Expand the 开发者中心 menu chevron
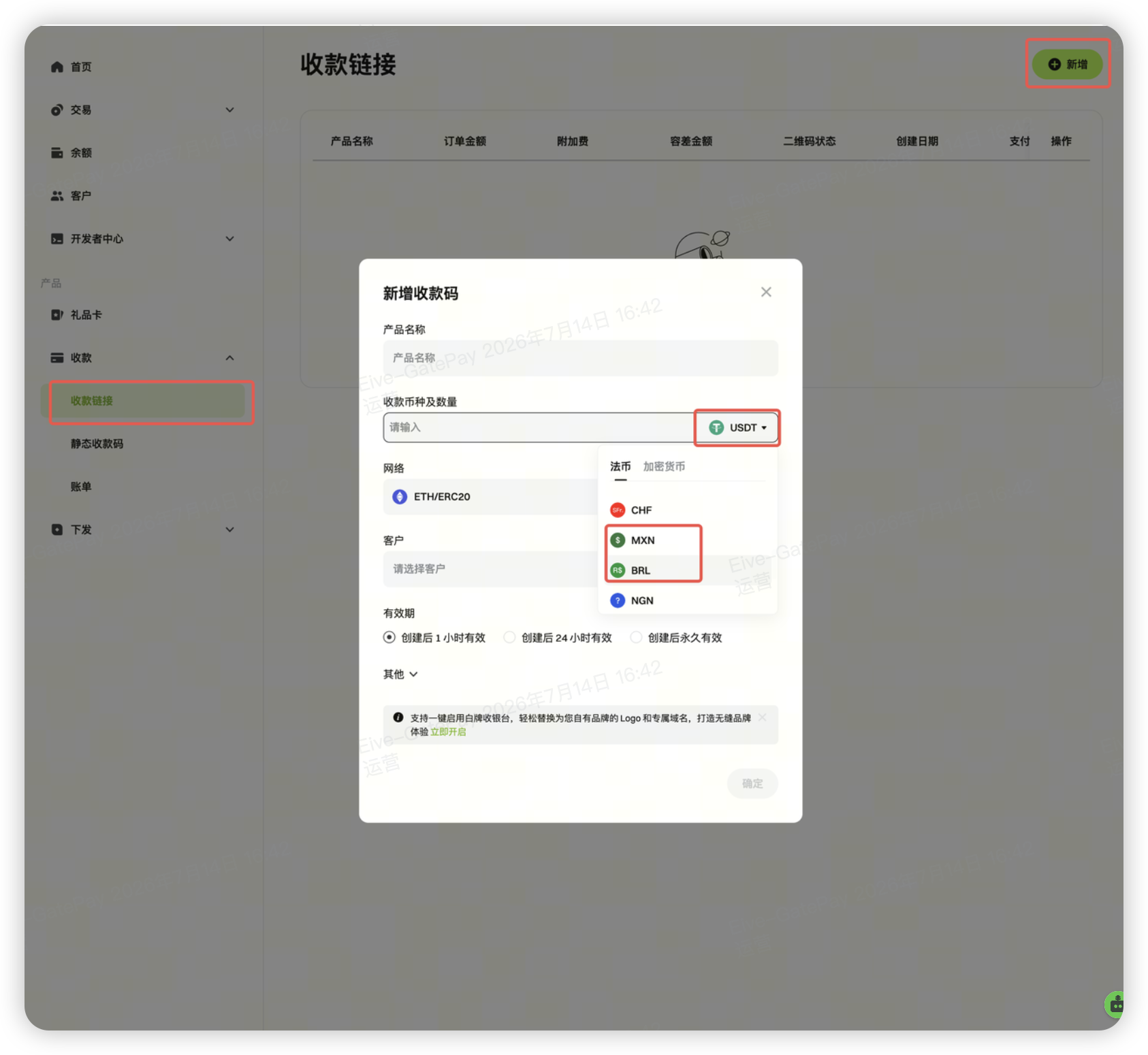This screenshot has height=1055, width=1148. 230,238
